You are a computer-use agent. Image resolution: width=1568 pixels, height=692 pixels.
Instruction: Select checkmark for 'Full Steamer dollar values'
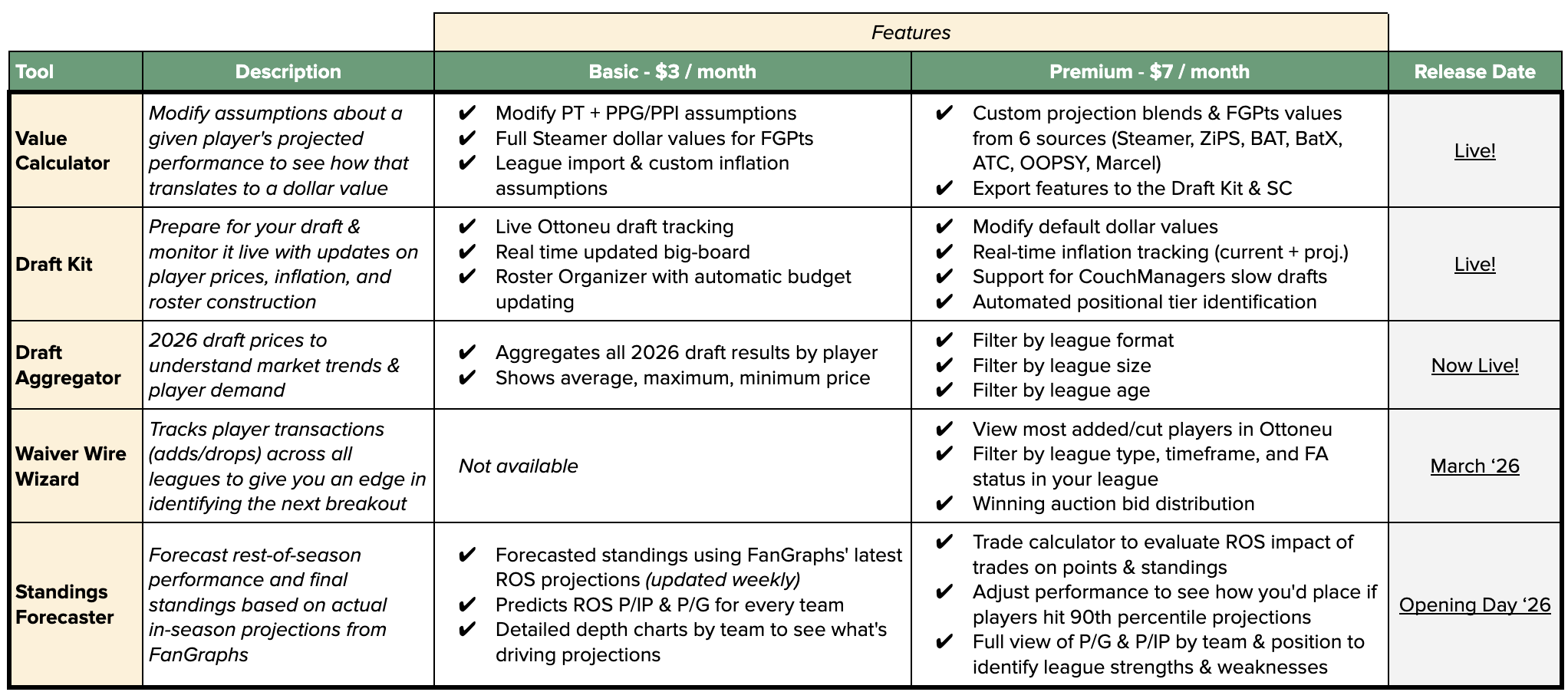466,139
